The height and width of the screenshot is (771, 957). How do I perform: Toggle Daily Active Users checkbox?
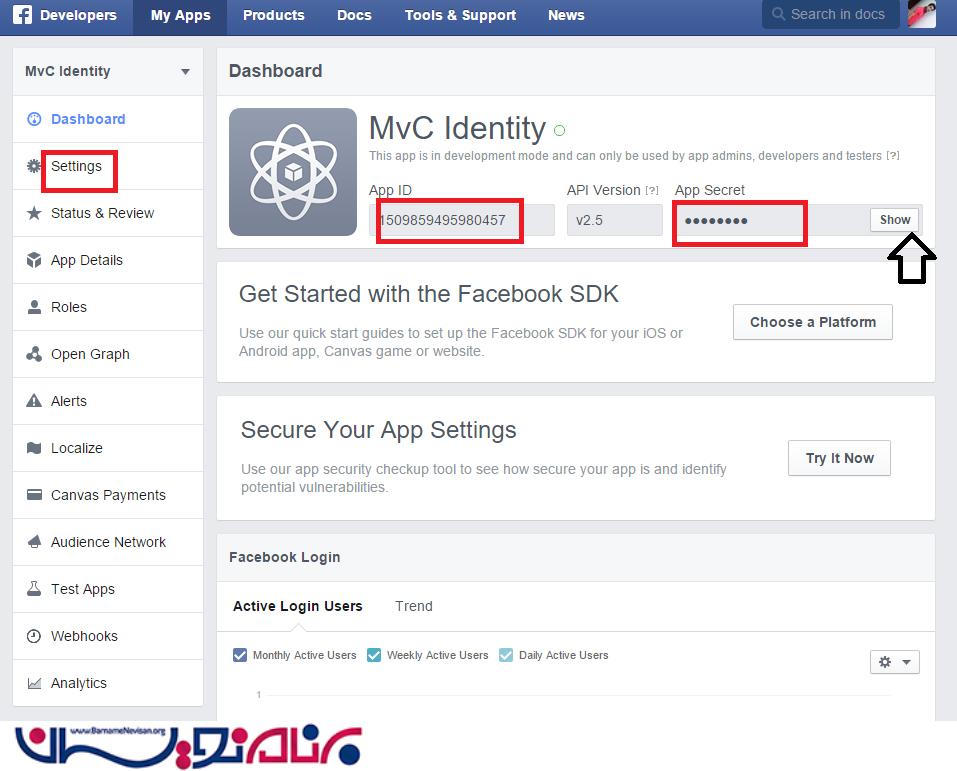pos(506,655)
